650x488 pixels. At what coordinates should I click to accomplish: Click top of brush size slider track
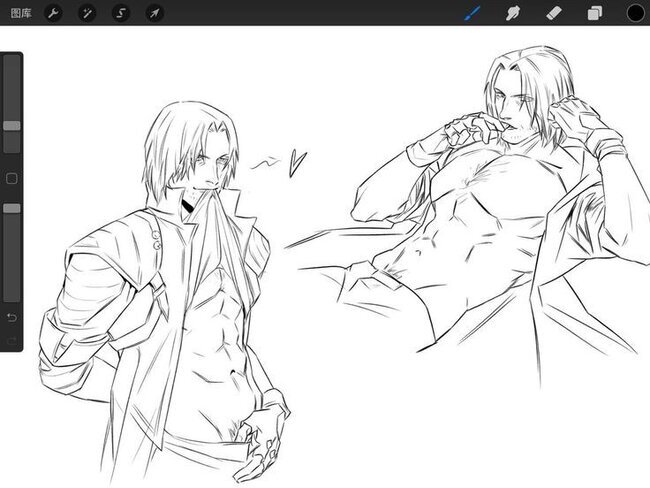tap(12, 62)
